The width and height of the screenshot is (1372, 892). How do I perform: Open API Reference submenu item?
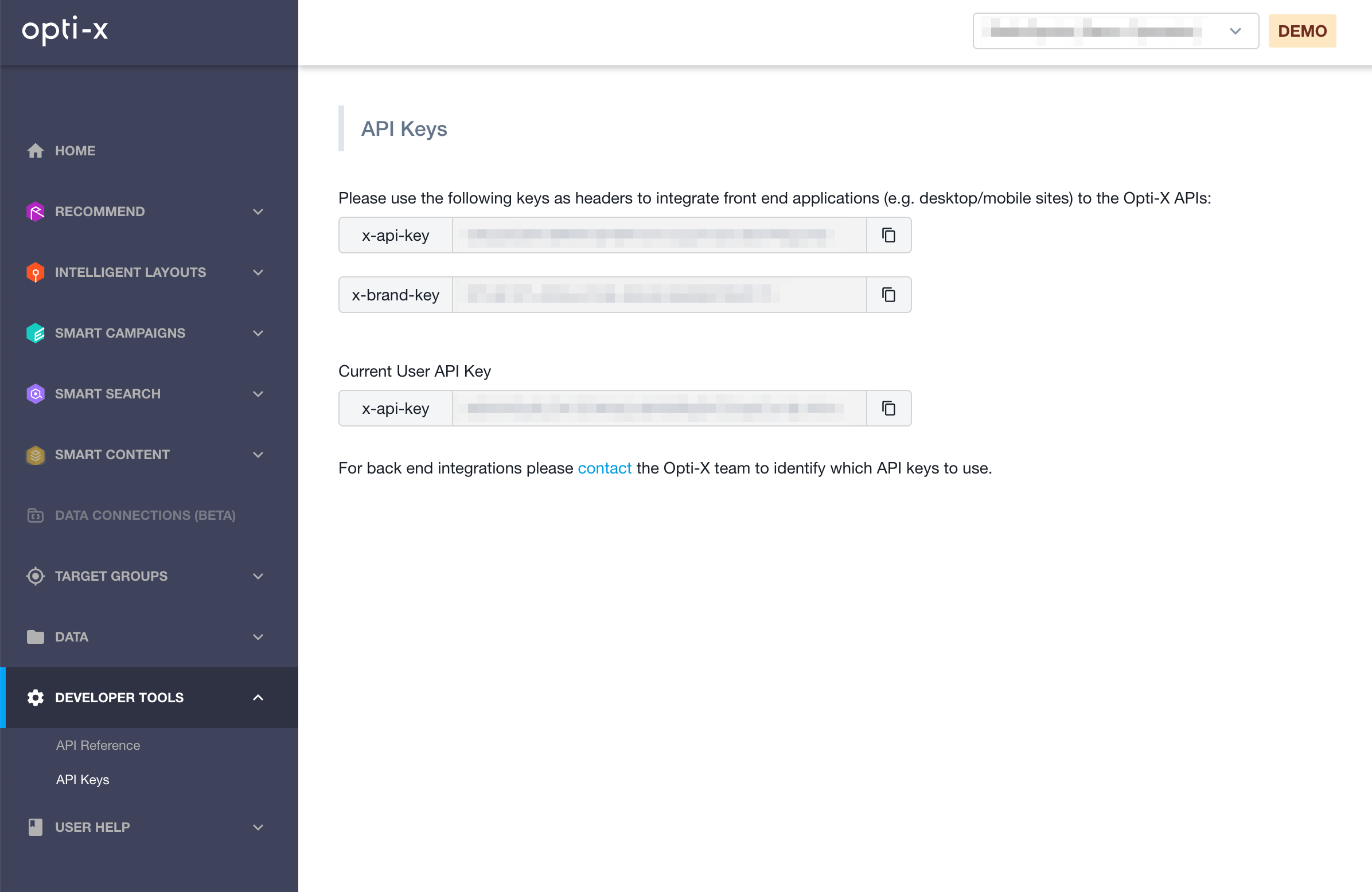coord(98,745)
